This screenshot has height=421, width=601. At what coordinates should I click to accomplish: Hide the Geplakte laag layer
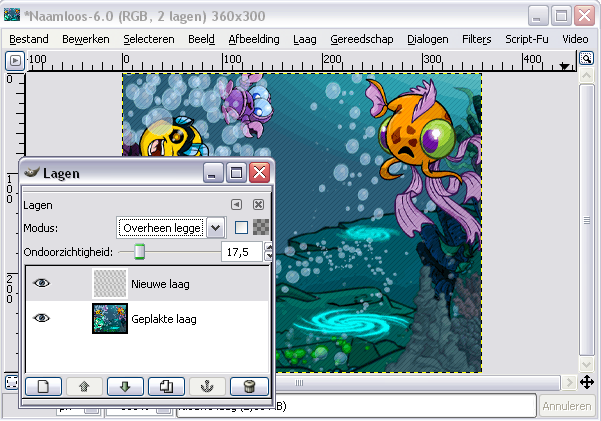(x=41, y=318)
